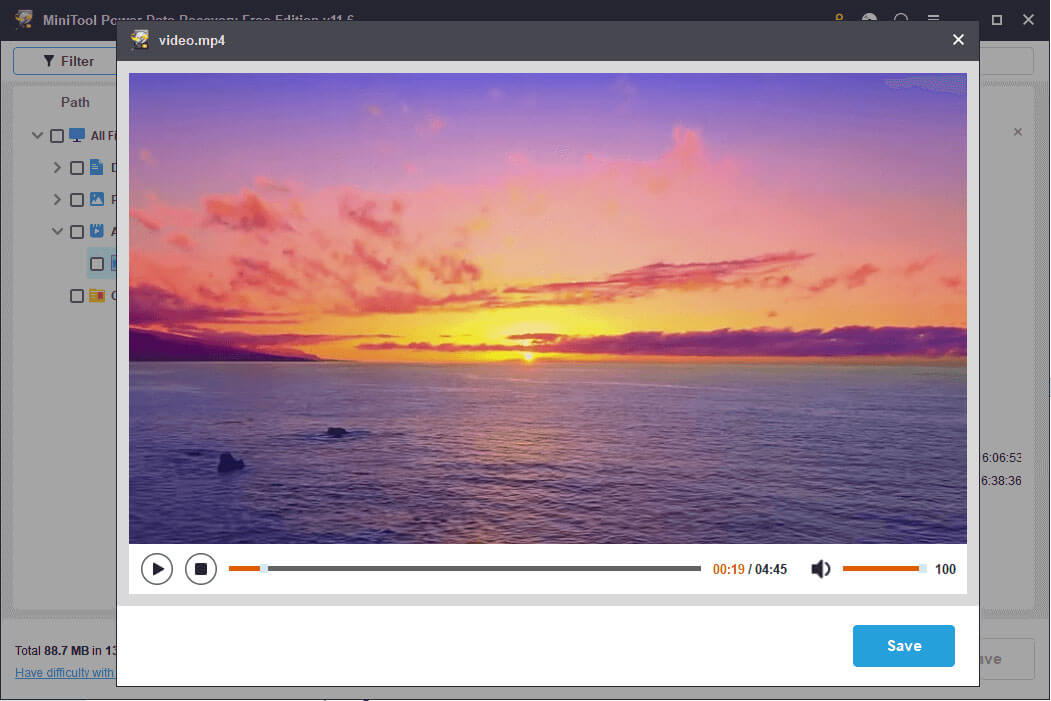
Task: Click the video.mp4 dialog title text
Action: tap(192, 40)
